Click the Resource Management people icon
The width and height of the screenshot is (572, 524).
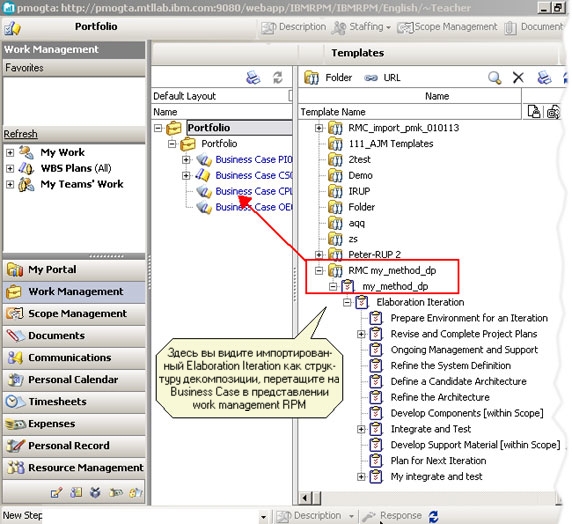[x=15, y=467]
